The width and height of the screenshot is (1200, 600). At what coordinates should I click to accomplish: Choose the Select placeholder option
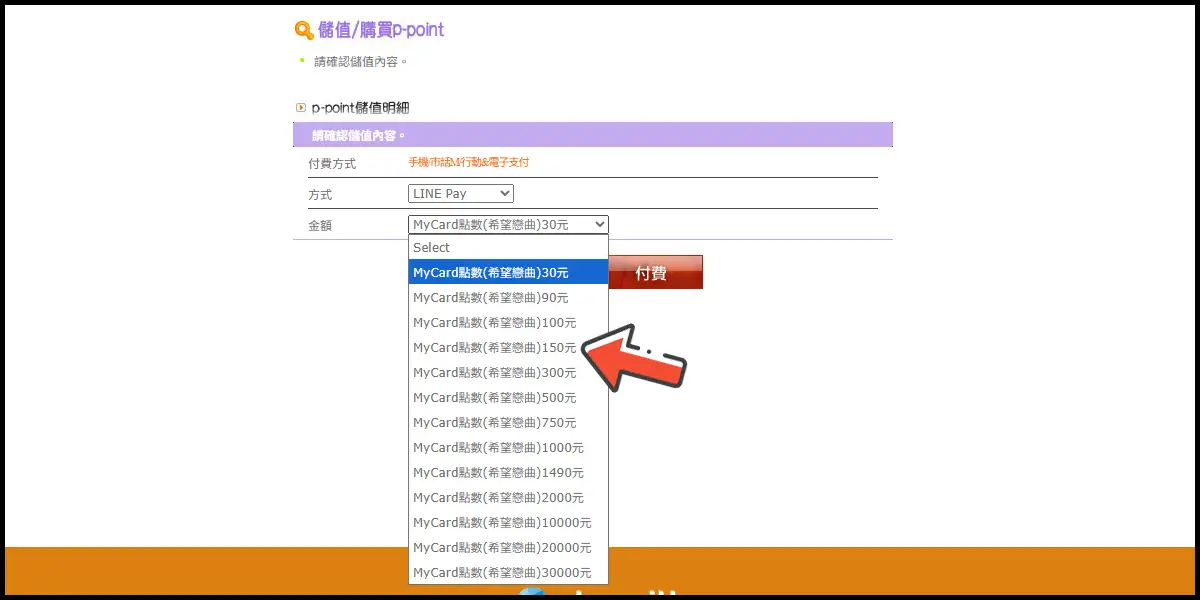coord(508,247)
